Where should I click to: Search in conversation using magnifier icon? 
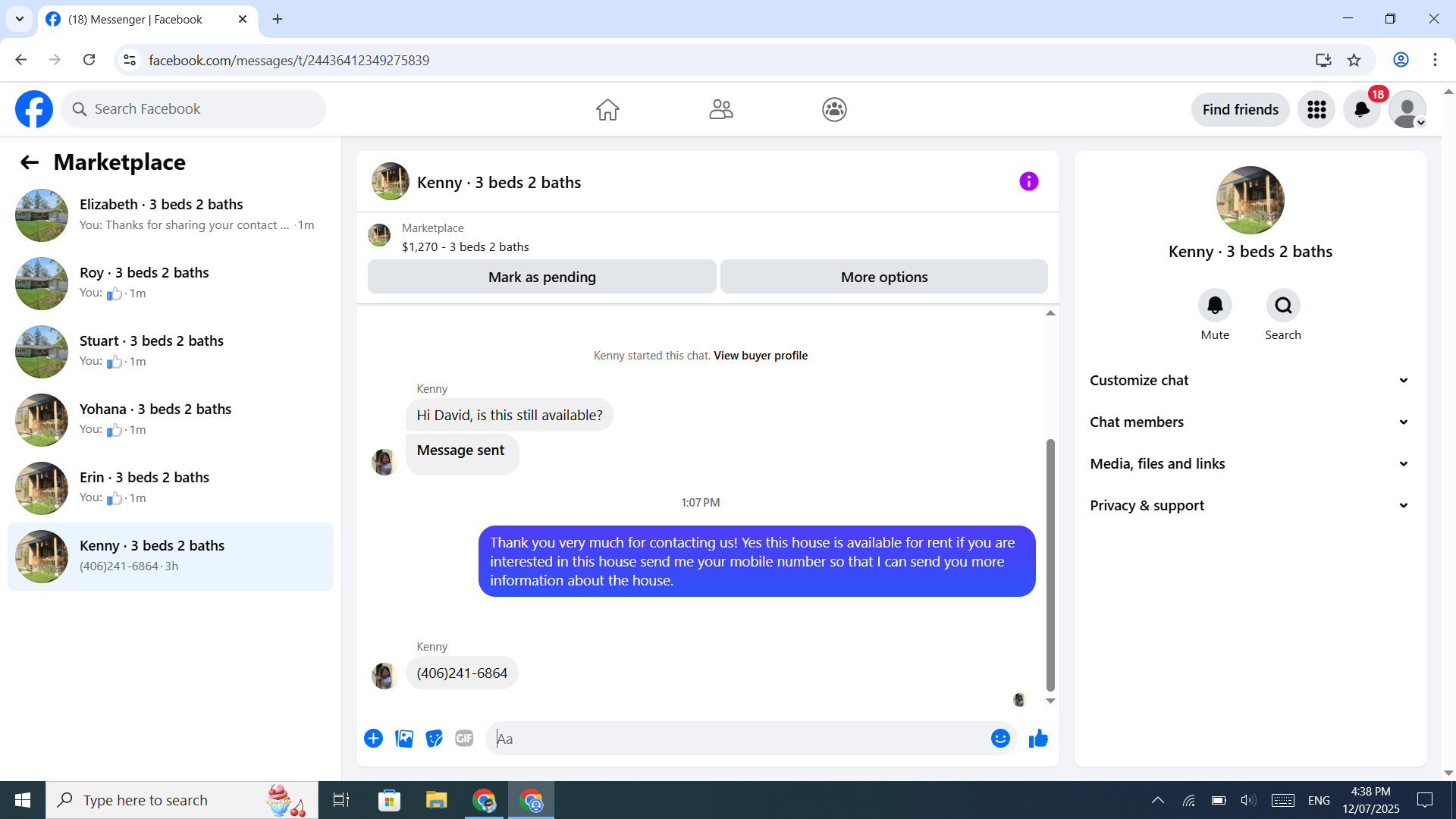[1282, 306]
